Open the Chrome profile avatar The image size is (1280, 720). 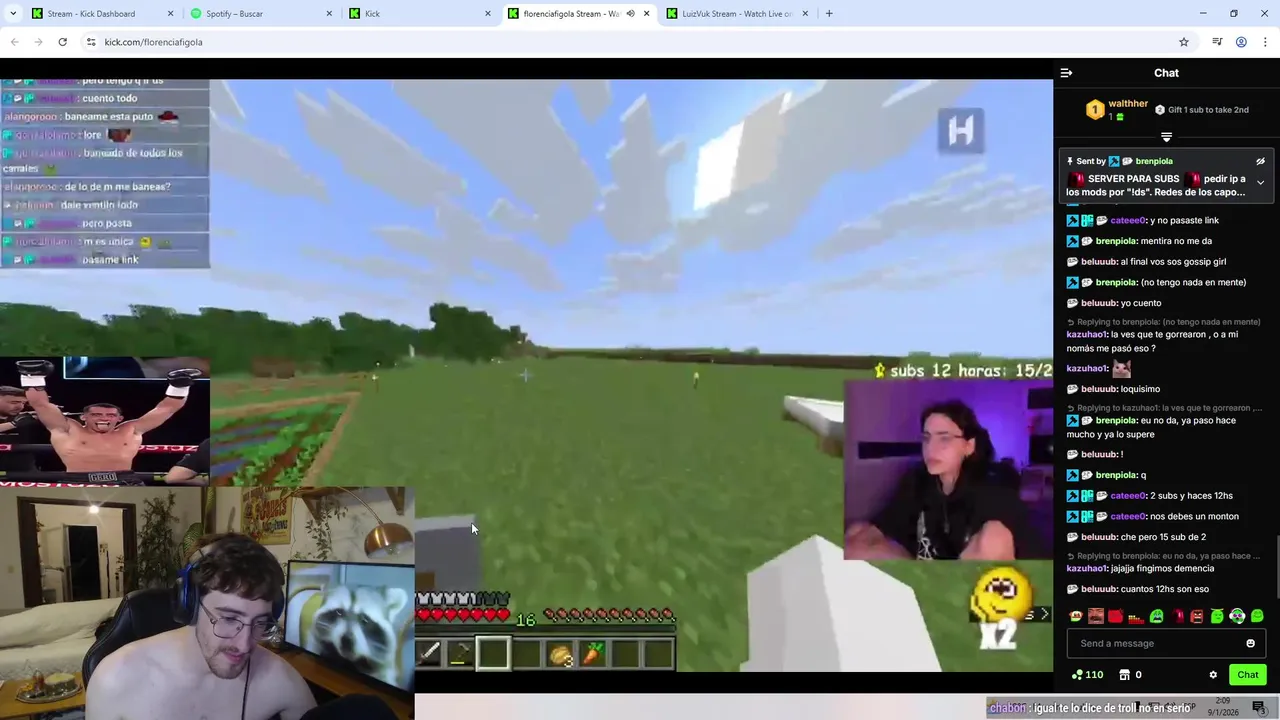pyautogui.click(x=1241, y=42)
